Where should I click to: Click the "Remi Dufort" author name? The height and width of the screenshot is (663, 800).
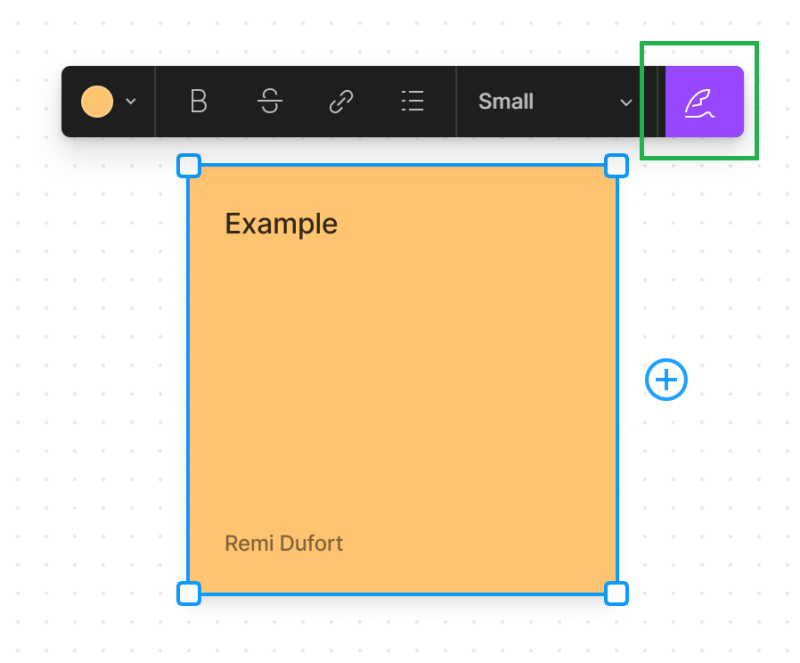(284, 544)
